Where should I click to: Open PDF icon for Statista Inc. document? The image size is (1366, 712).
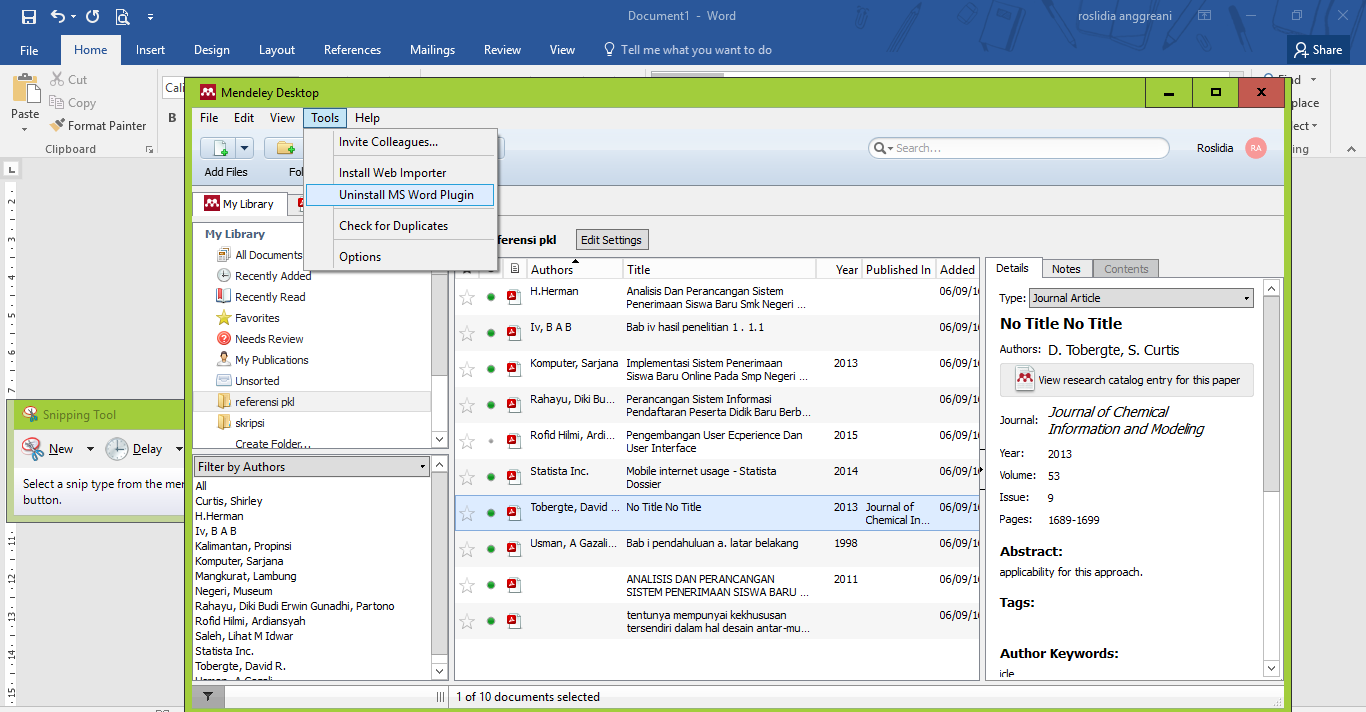[514, 477]
